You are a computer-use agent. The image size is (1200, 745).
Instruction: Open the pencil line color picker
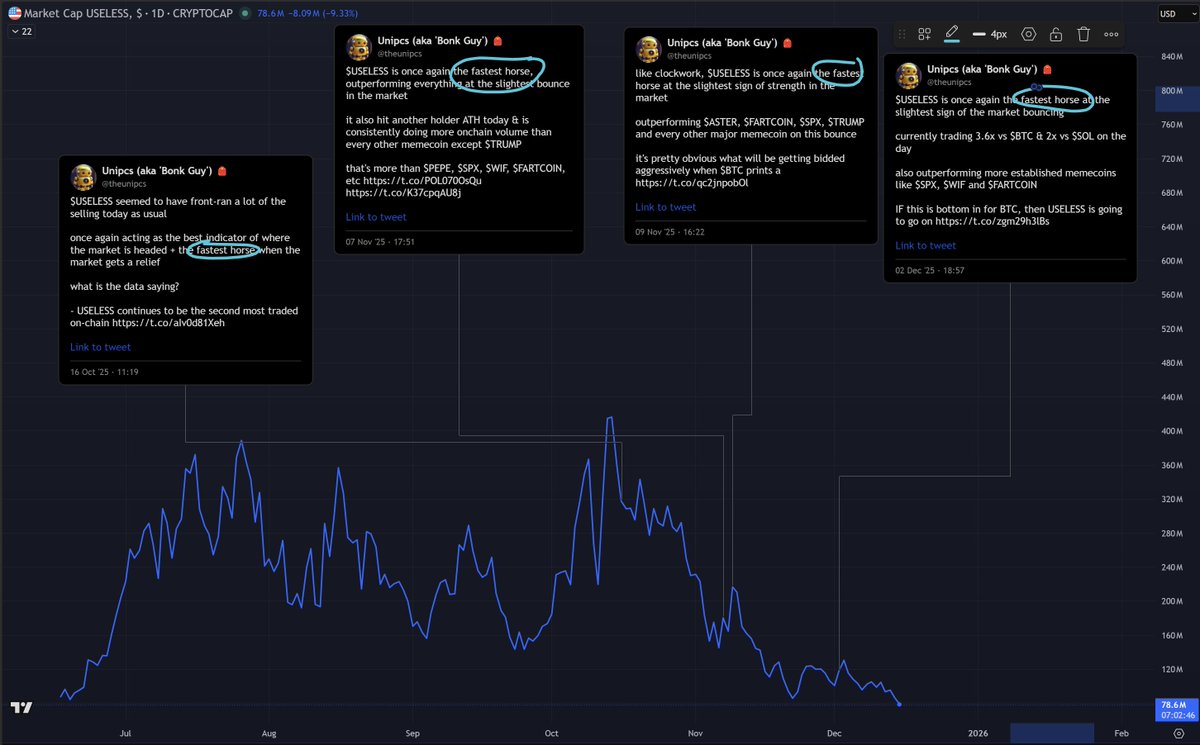[951, 34]
